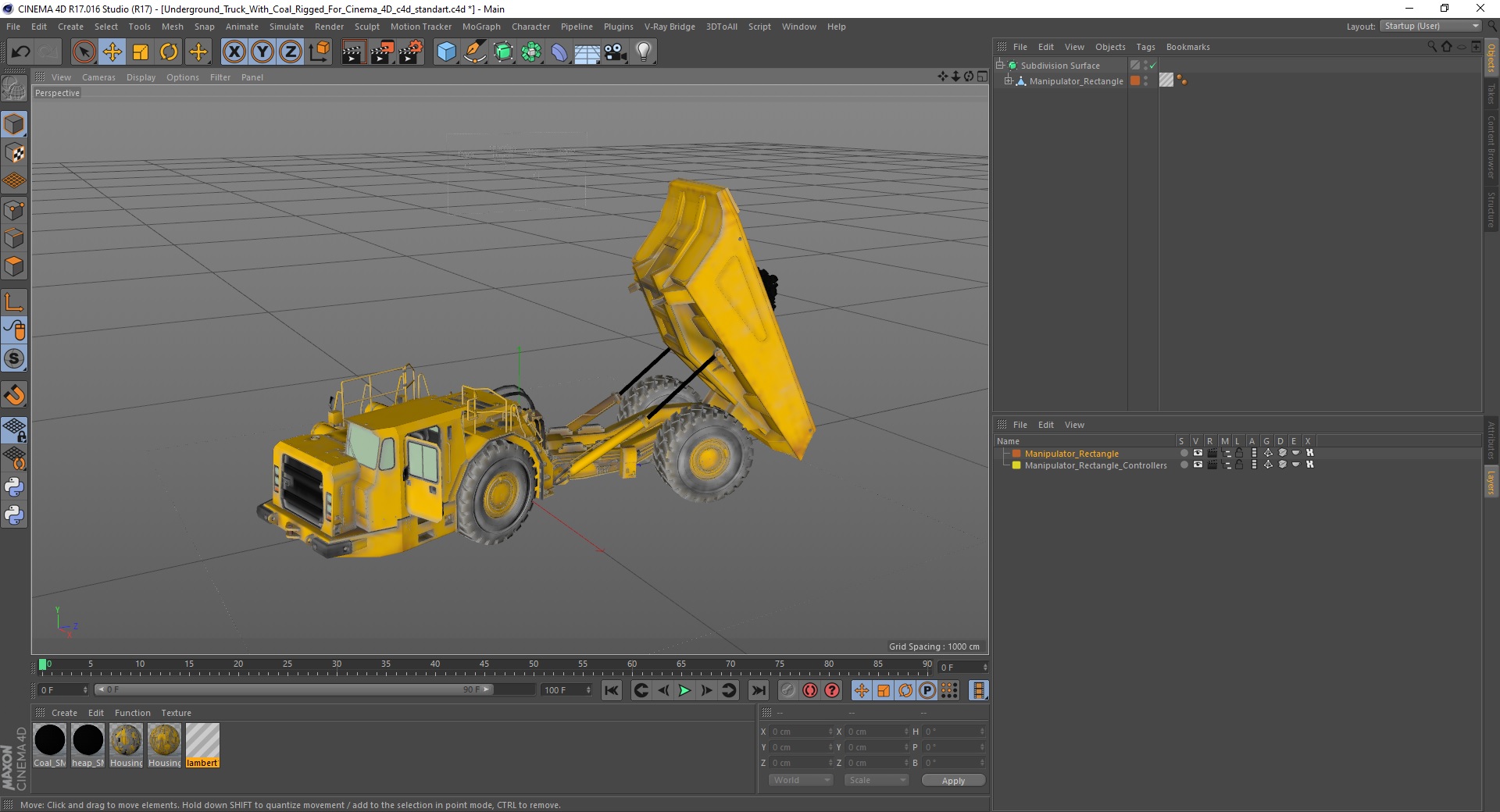Open the spline pen tool
The image size is (1500, 812).
(474, 52)
